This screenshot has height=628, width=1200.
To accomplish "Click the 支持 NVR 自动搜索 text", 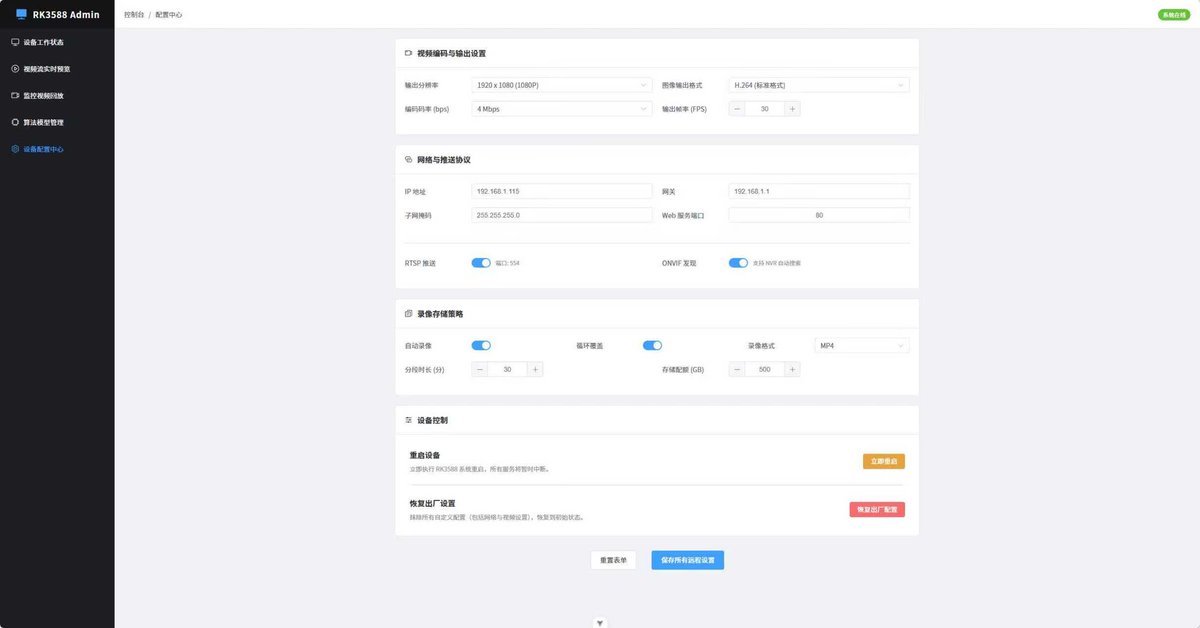I will (x=776, y=263).
